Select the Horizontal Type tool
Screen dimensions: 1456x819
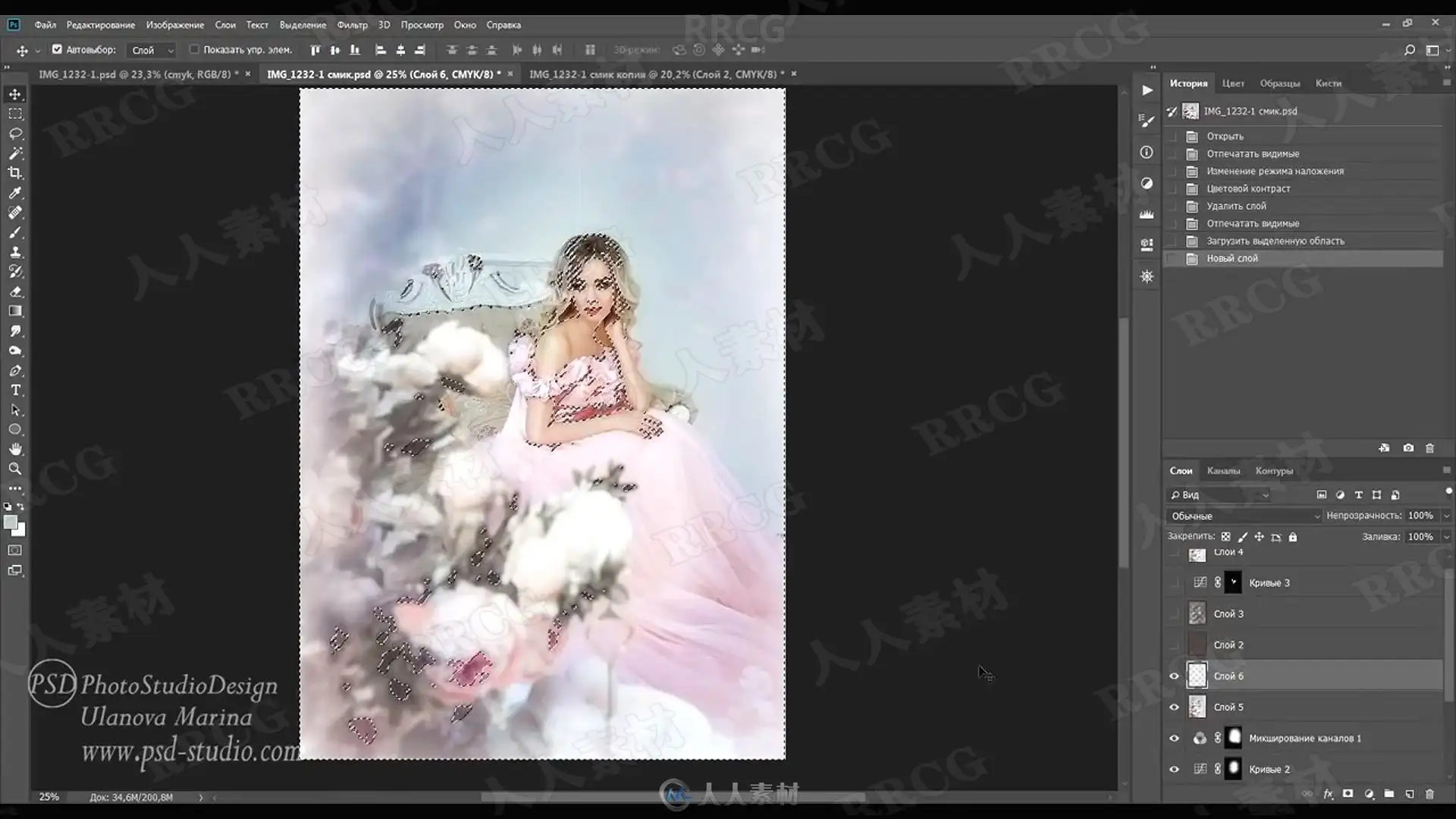point(15,391)
